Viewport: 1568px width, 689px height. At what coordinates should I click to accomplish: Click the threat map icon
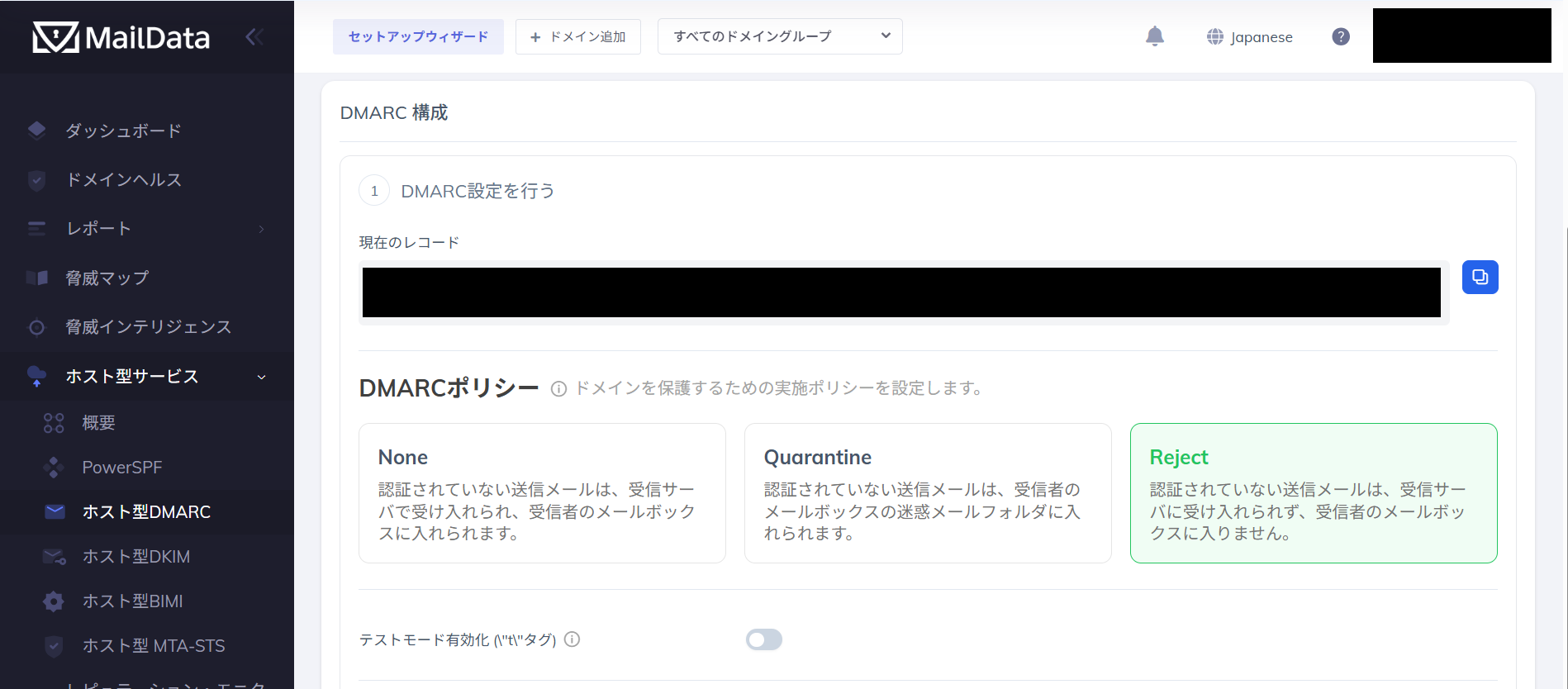36,278
